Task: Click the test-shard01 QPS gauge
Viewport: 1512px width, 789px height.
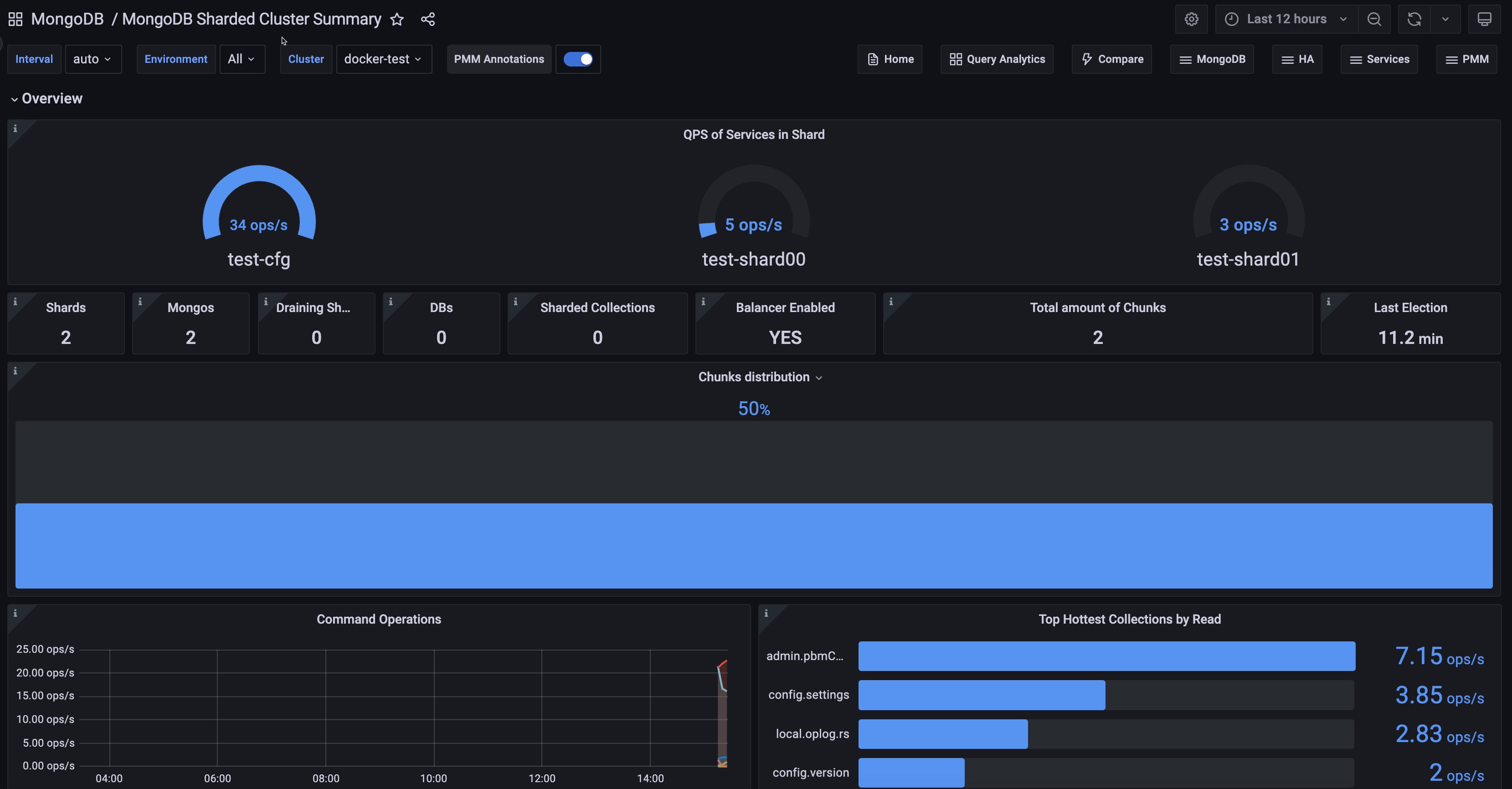Action: 1249,202
